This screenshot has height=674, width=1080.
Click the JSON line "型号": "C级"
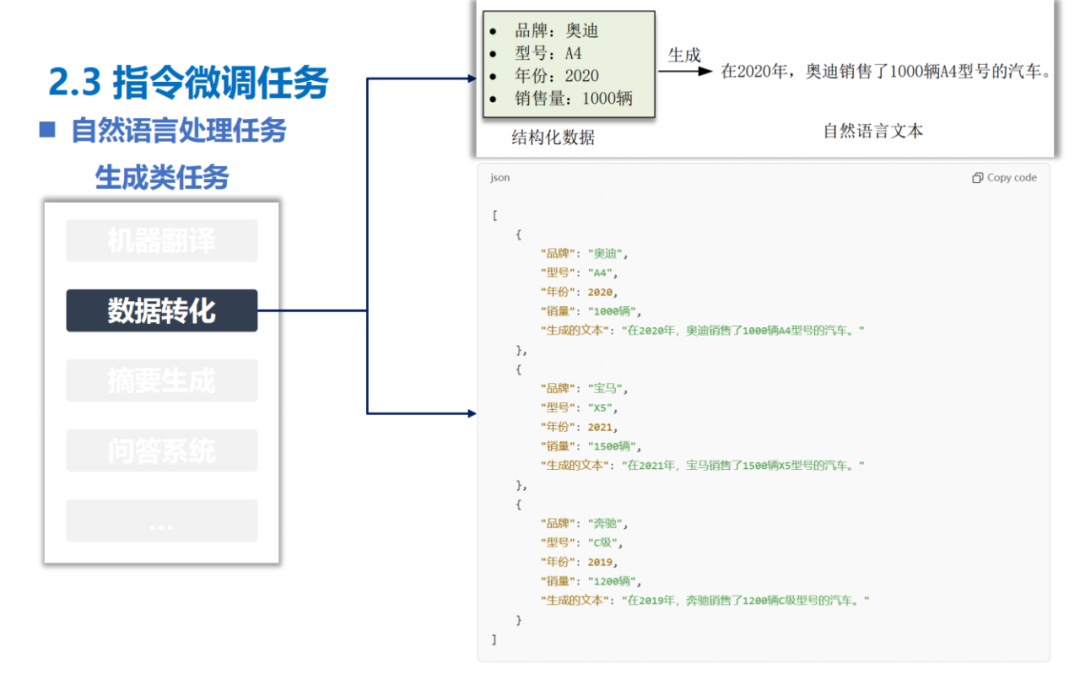(x=582, y=543)
